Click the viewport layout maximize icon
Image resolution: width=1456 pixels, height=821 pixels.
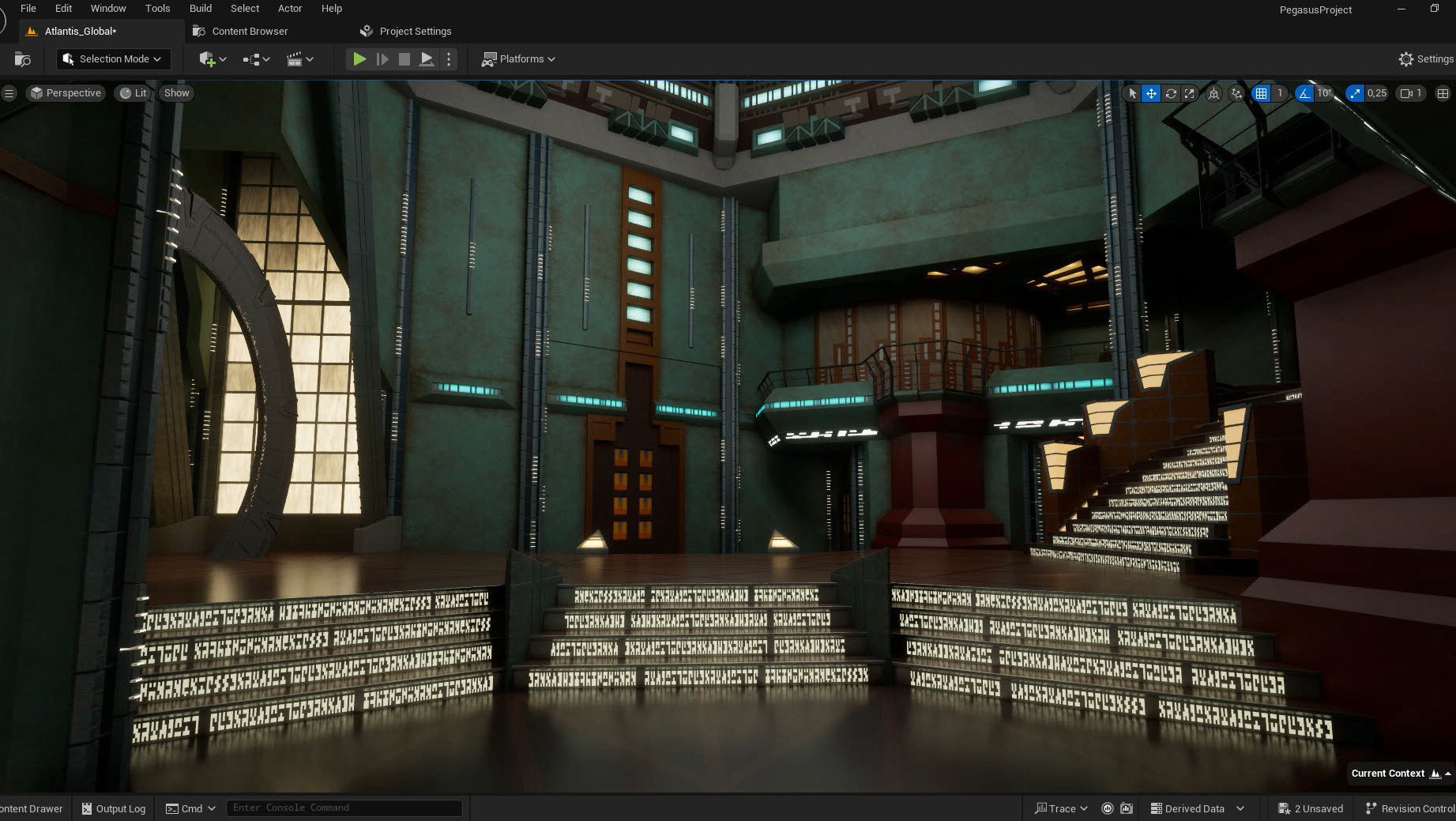[1443, 93]
